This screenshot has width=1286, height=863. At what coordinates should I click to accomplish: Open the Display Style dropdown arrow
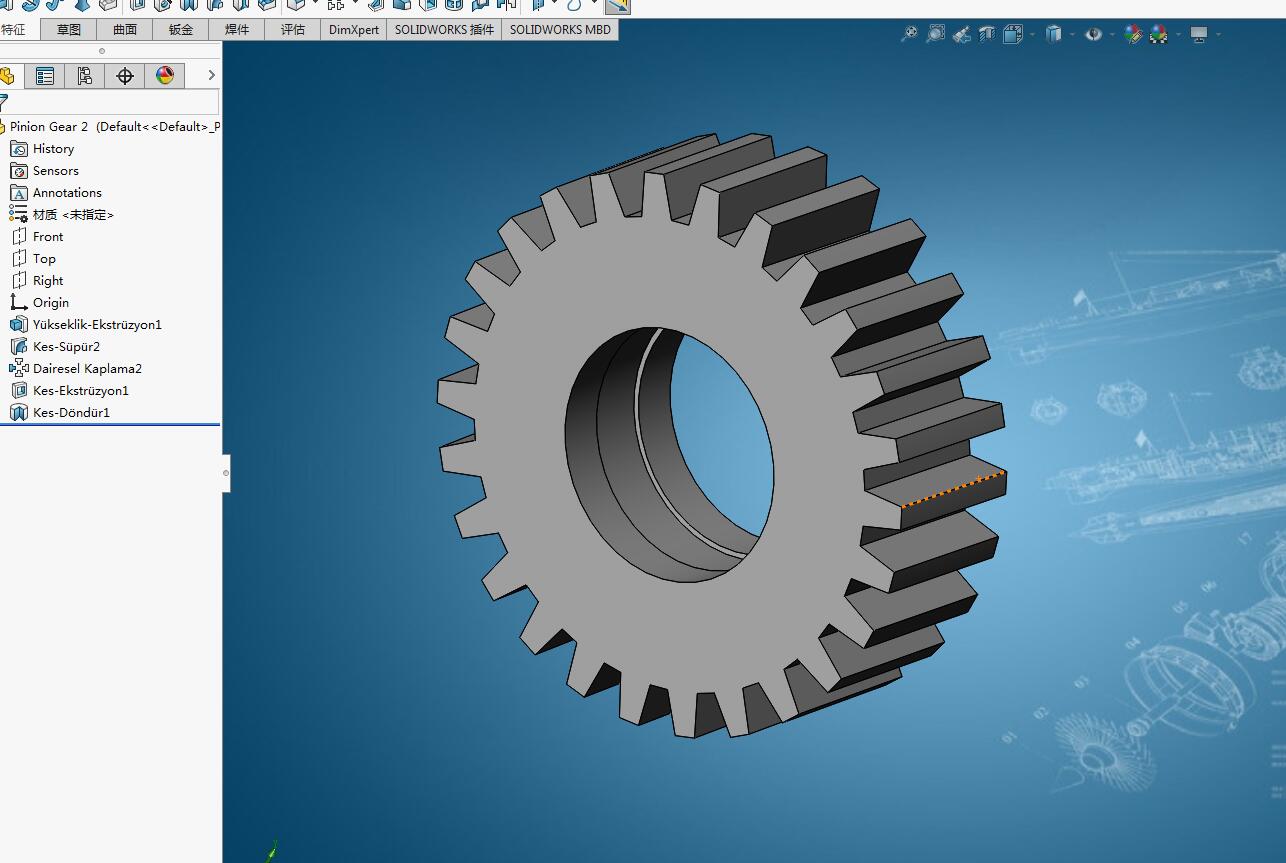(x=1071, y=34)
